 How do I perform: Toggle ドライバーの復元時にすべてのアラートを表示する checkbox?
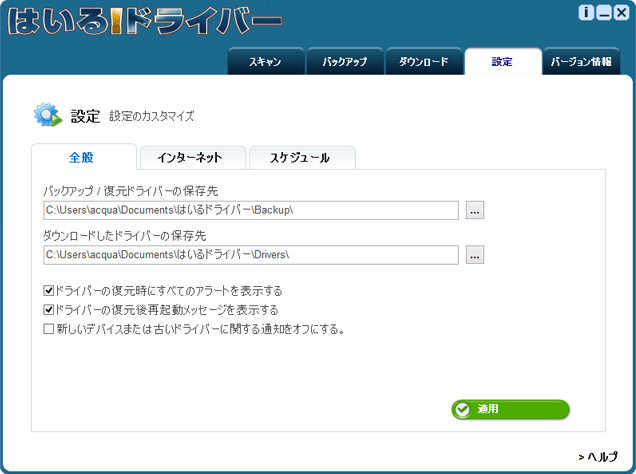pos(49,291)
